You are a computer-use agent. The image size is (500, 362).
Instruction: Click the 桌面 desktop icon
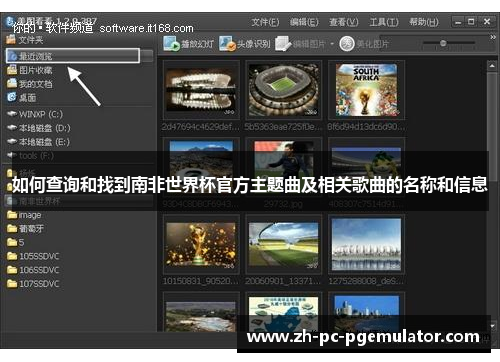12,97
